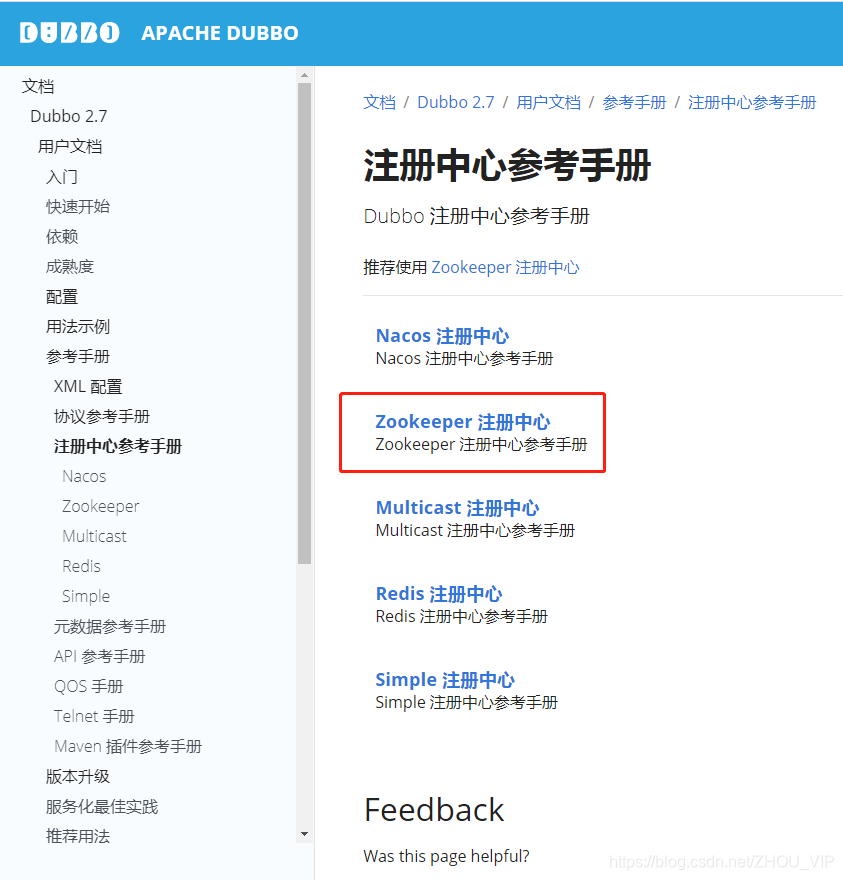Open Simple 注册中心 heading link
The image size is (843, 880).
[x=445, y=680]
